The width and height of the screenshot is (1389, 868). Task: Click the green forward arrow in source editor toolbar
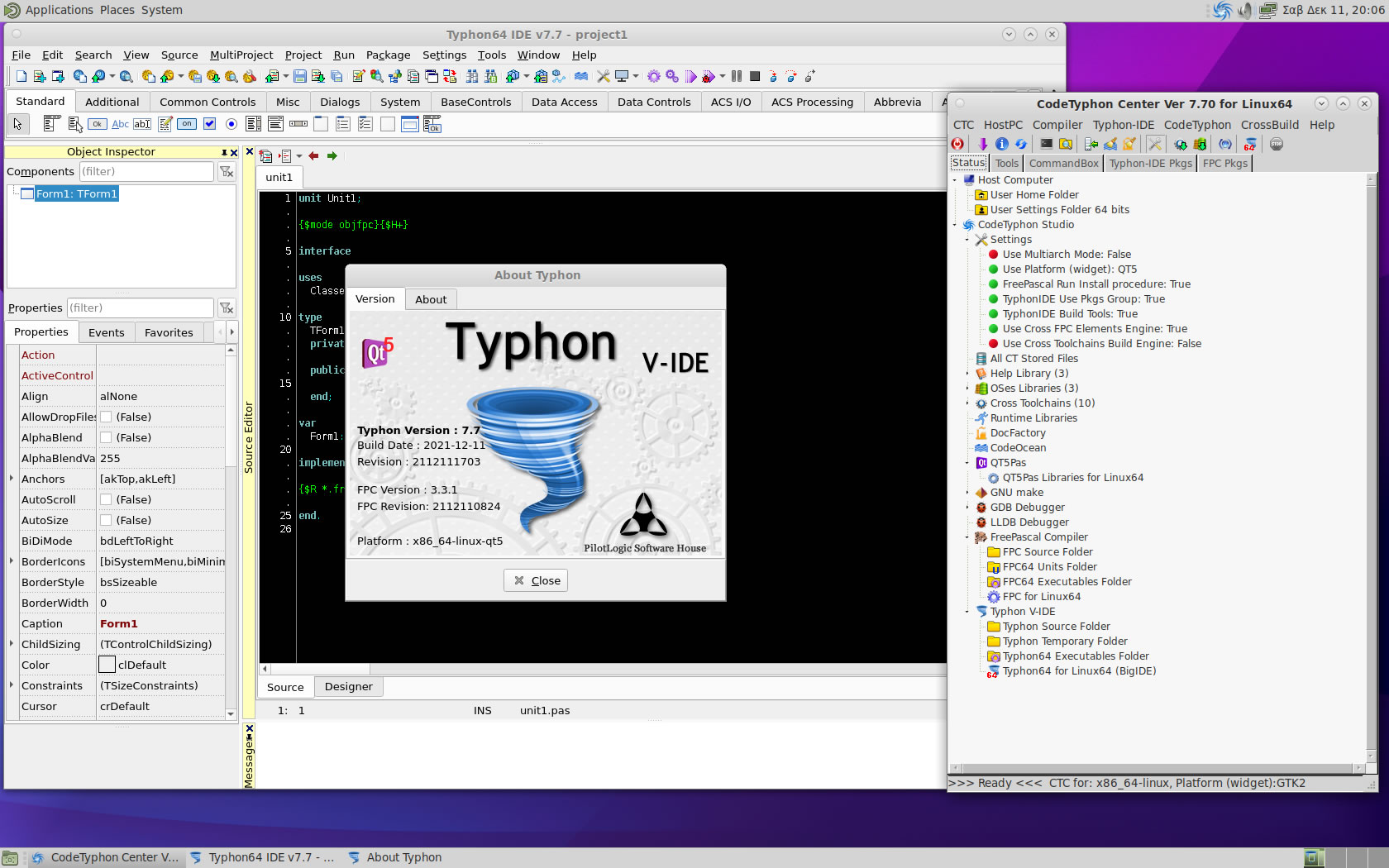[332, 155]
